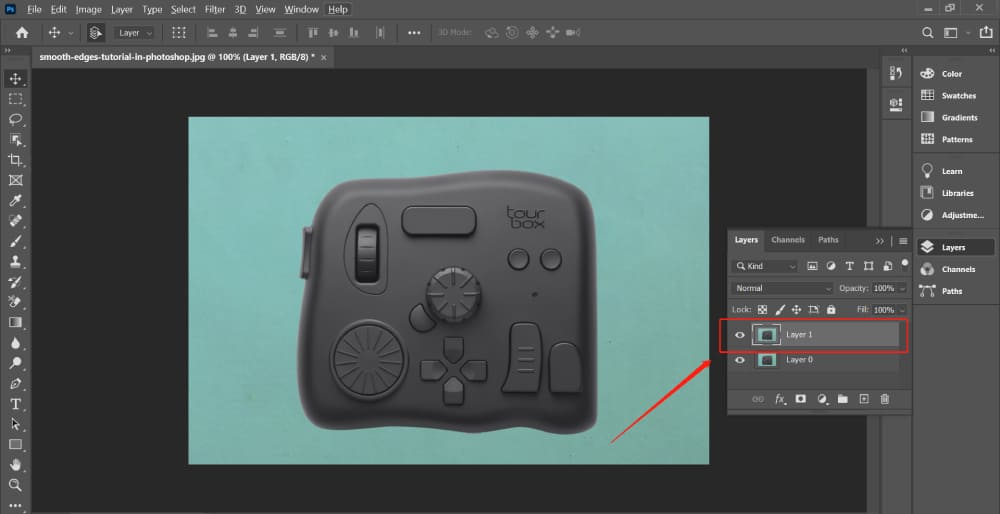Select the Rectangular Marquee tool
Viewport: 1000px width, 514px height.
click(15, 99)
